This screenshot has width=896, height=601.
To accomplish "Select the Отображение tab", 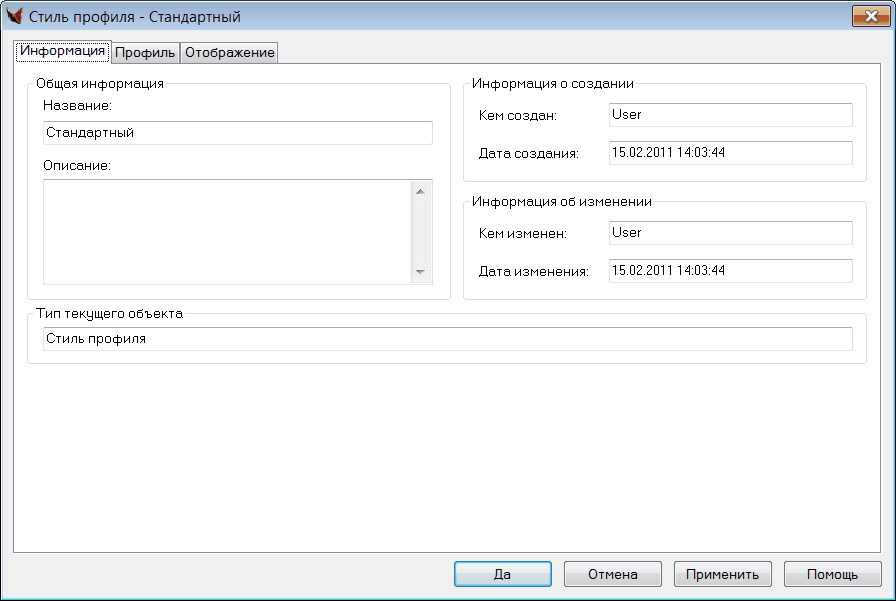I will [x=229, y=53].
